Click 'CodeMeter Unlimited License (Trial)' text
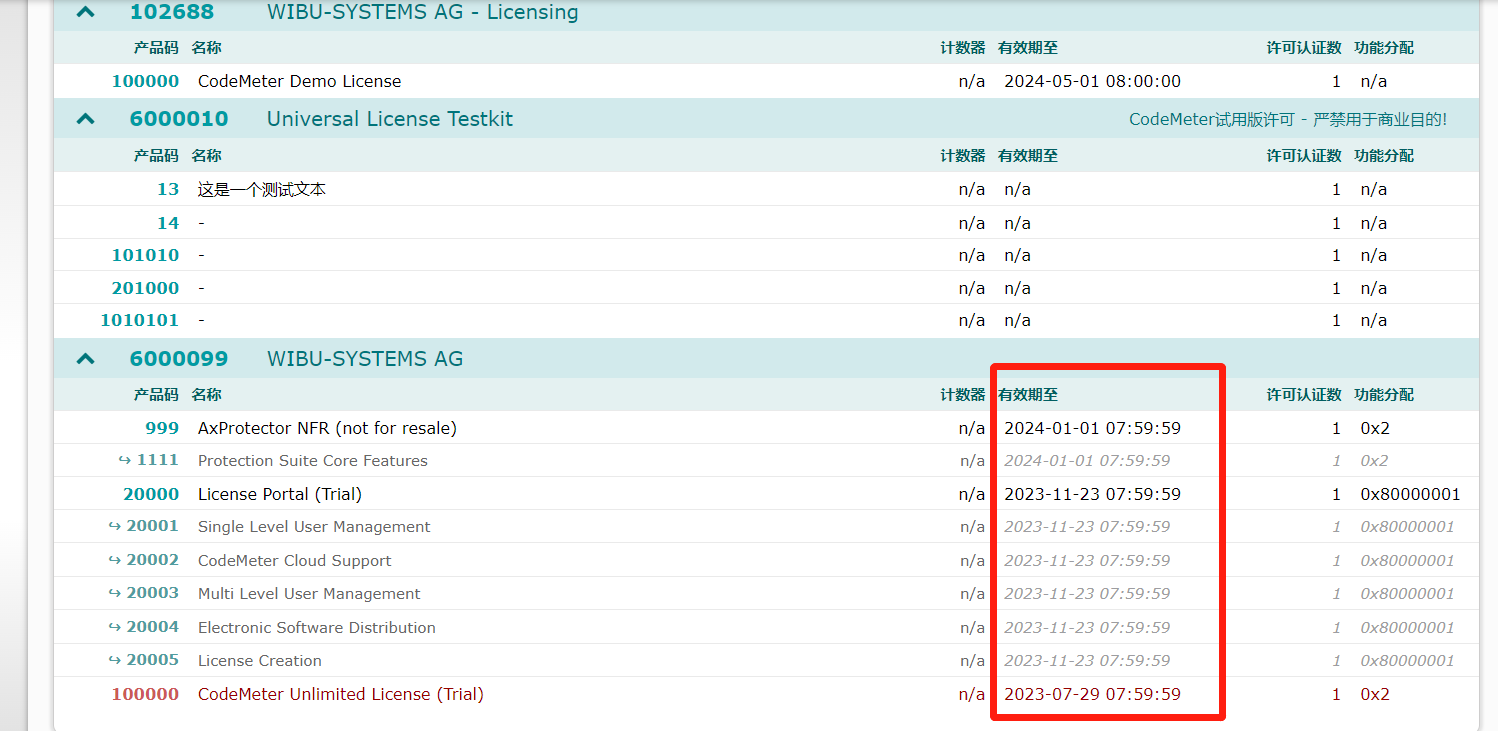The width and height of the screenshot is (1498, 731). click(341, 694)
